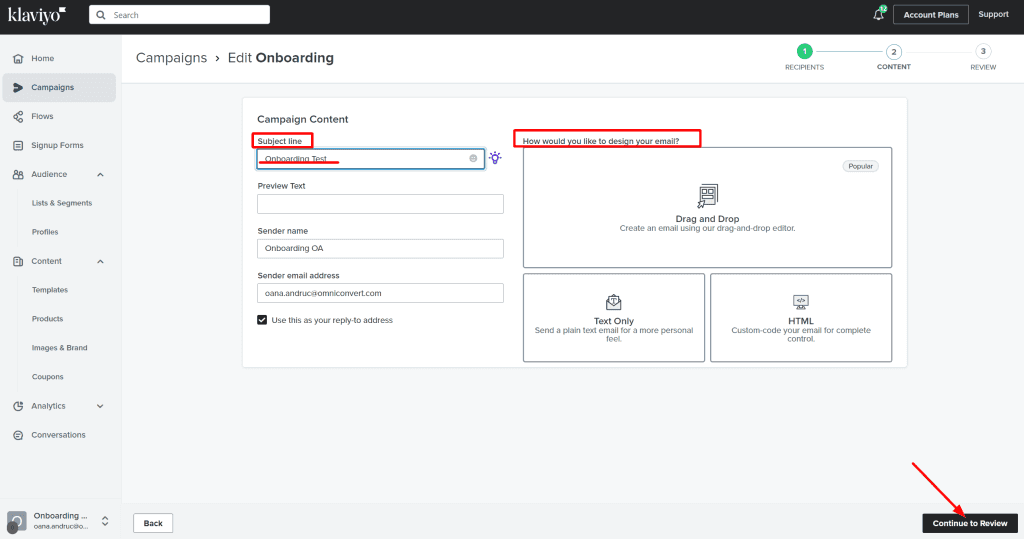This screenshot has width=1024, height=539.
Task: Click the search magnifier icon
Action: point(101,15)
